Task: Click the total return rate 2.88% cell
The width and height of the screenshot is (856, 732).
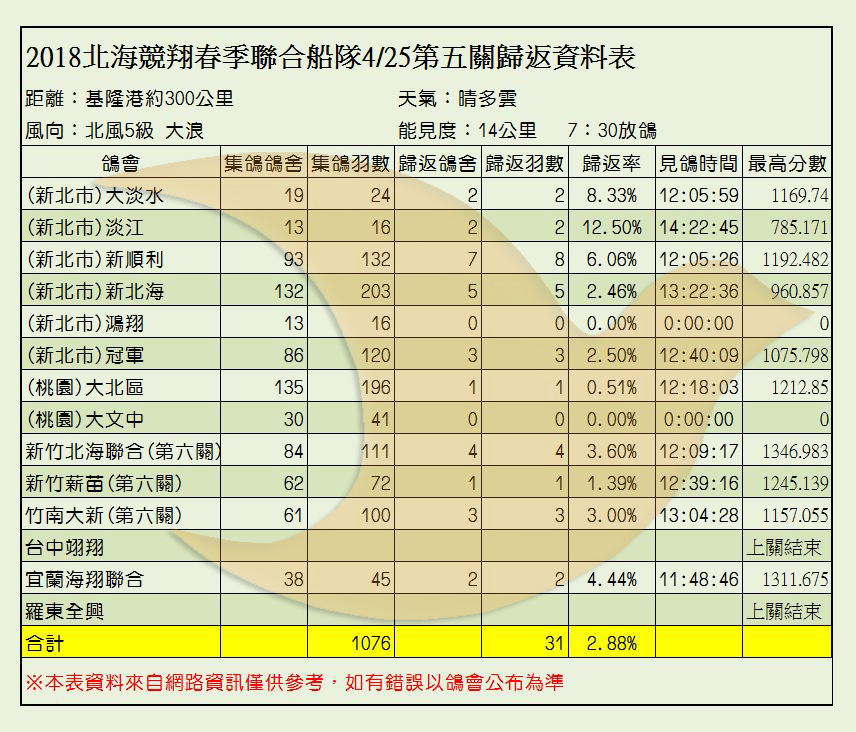Action: pos(610,642)
